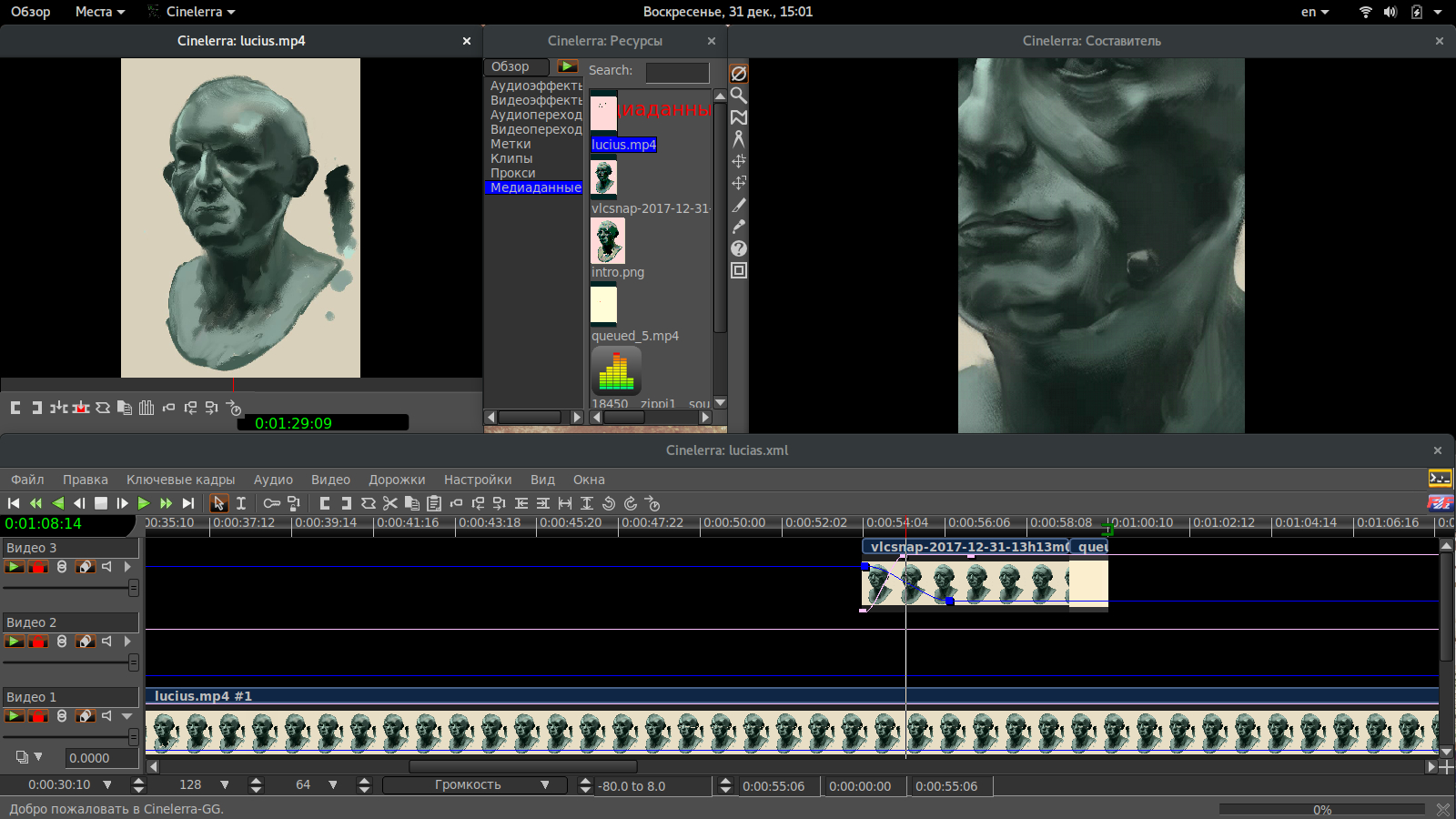
Task: Click Обзор activities button in top bar
Action: [x=31, y=12]
